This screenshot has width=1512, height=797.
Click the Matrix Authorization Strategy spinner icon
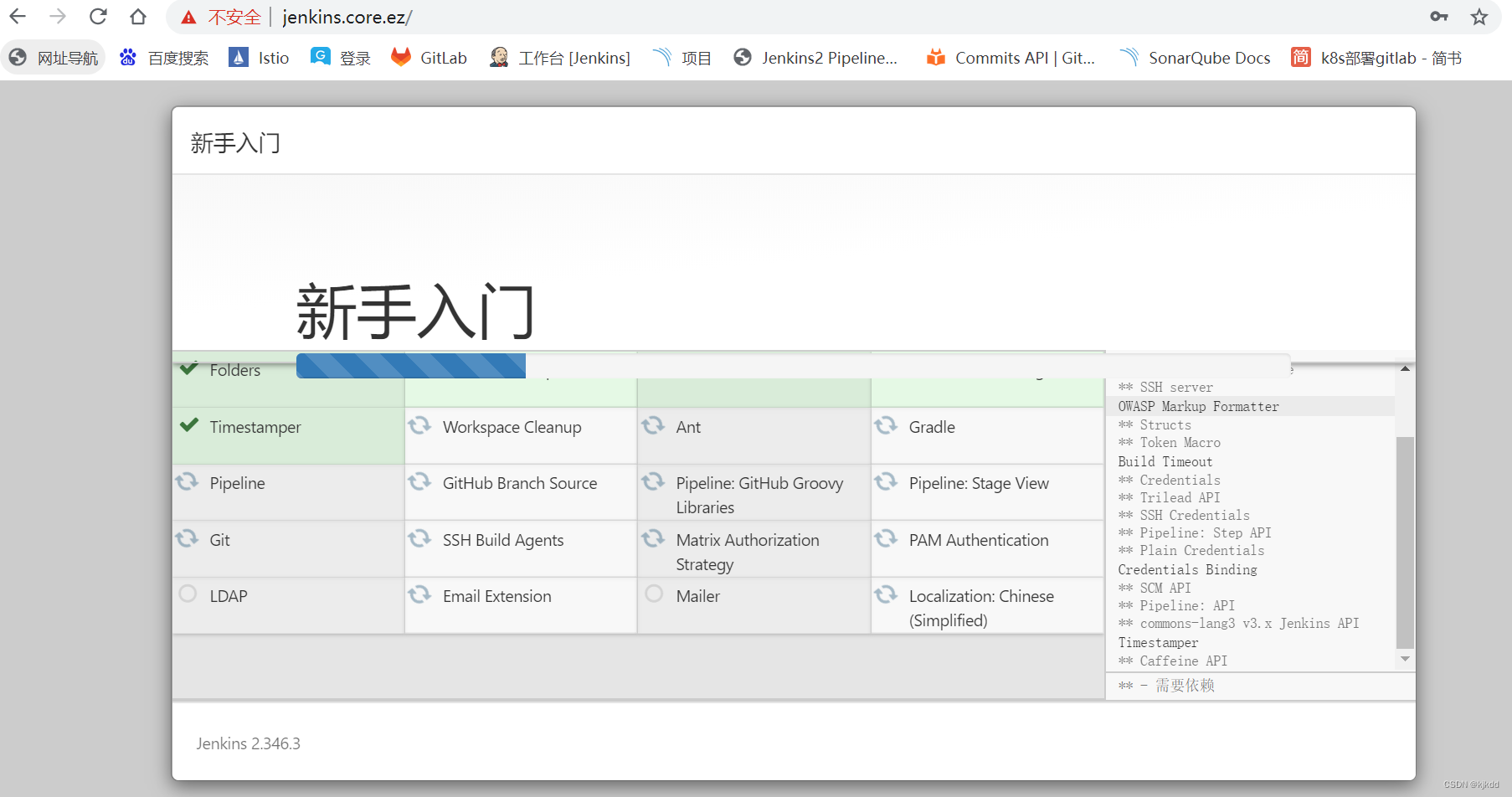pyautogui.click(x=653, y=538)
